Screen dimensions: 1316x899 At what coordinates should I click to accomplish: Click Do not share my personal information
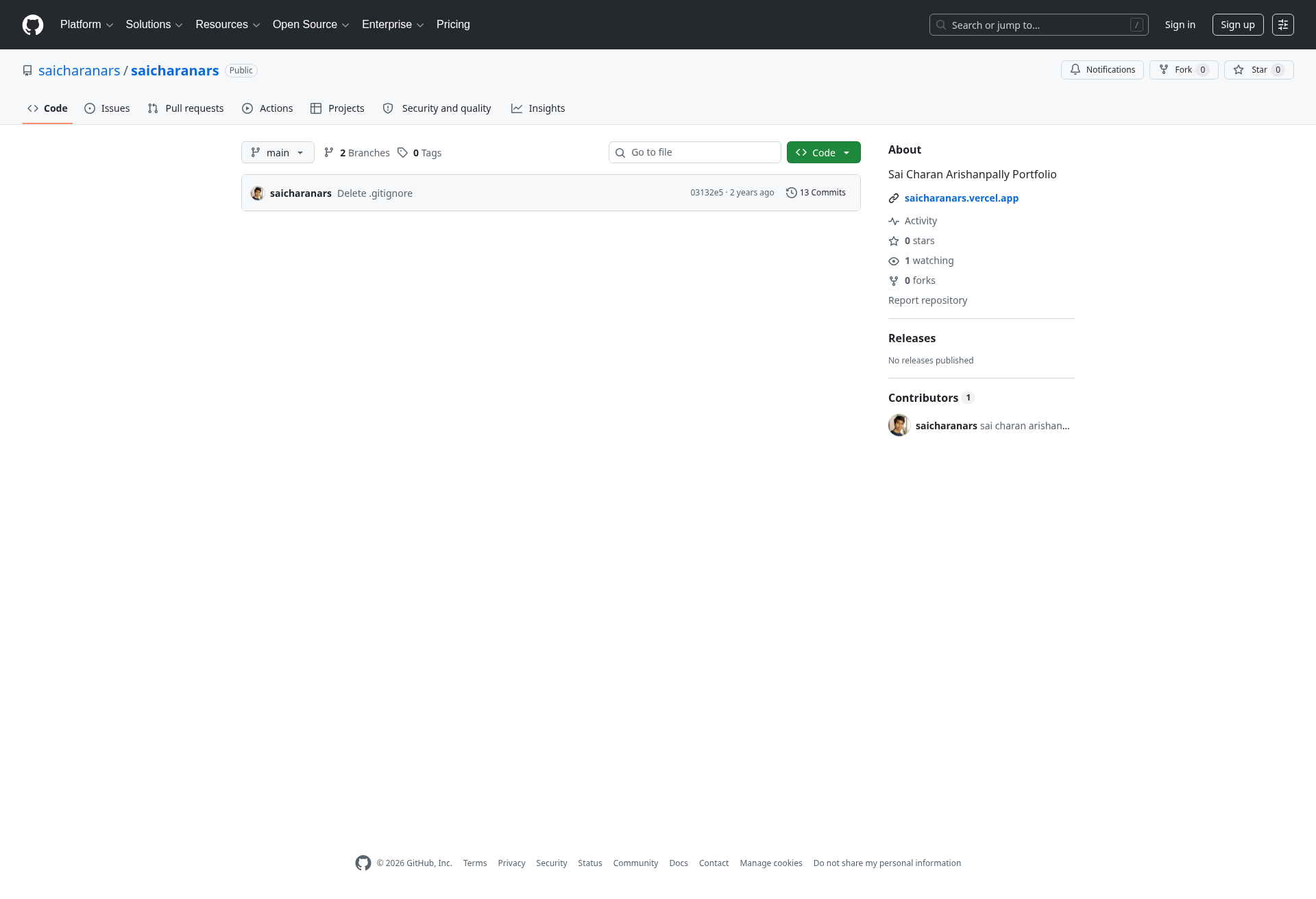(x=887, y=863)
